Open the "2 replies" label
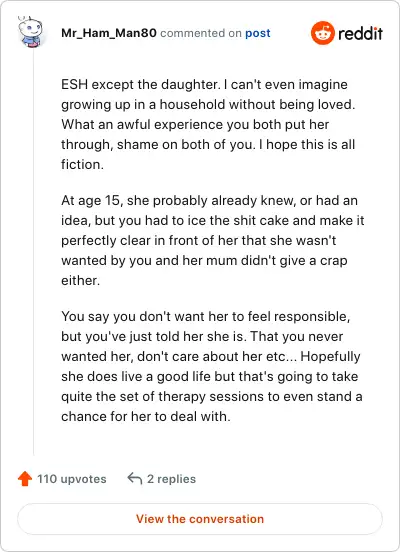This screenshot has height=552, width=400. pos(171,479)
